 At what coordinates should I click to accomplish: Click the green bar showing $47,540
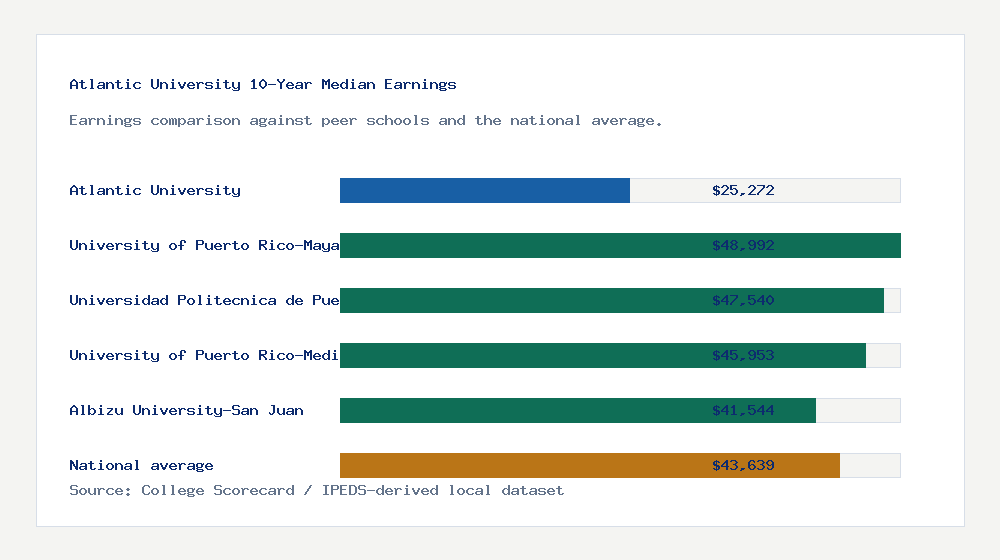click(x=612, y=300)
